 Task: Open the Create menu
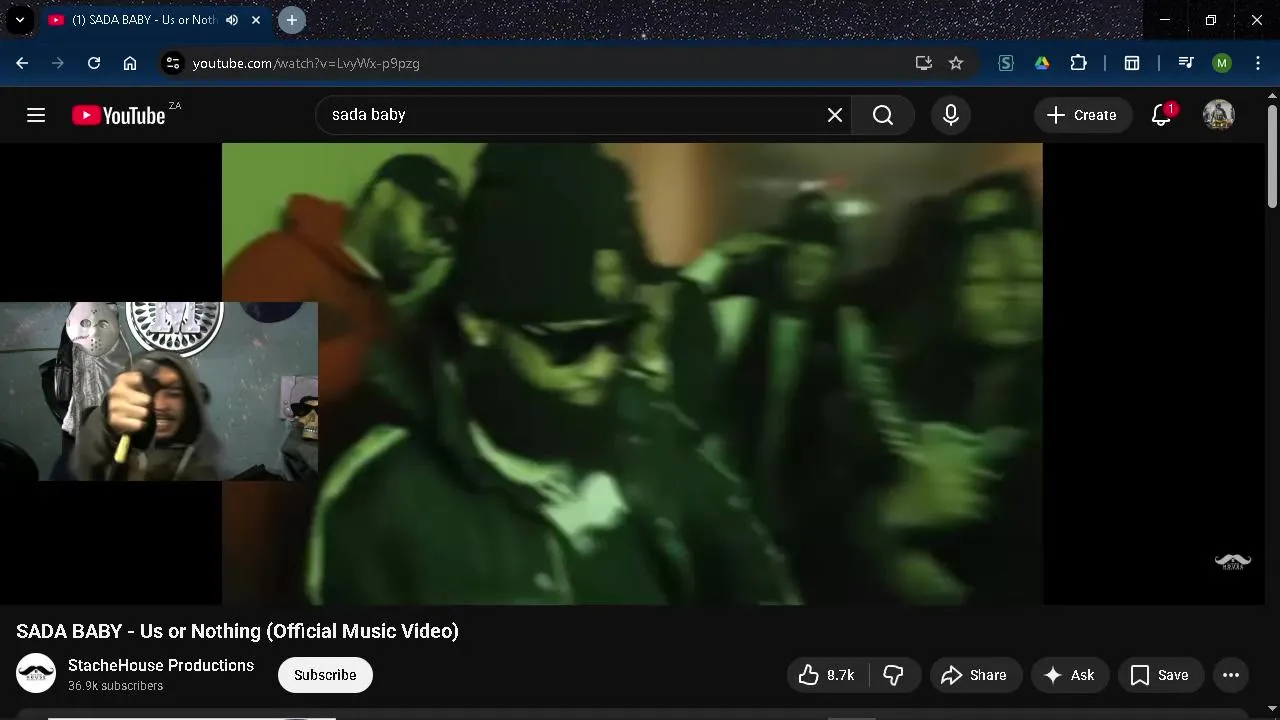coord(1082,115)
